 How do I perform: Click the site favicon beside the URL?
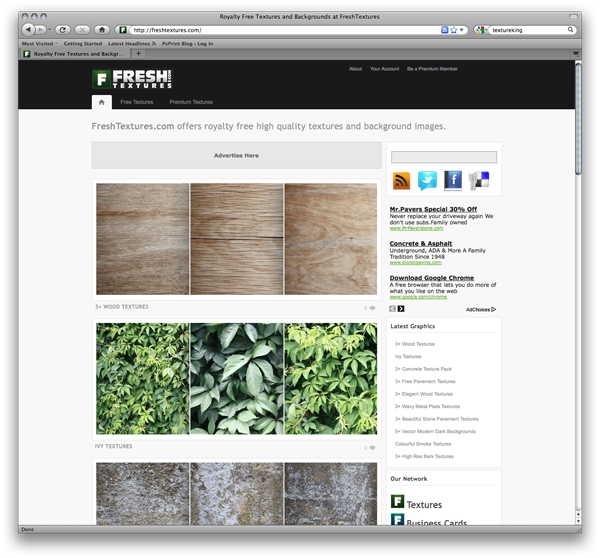pyautogui.click(x=123, y=30)
